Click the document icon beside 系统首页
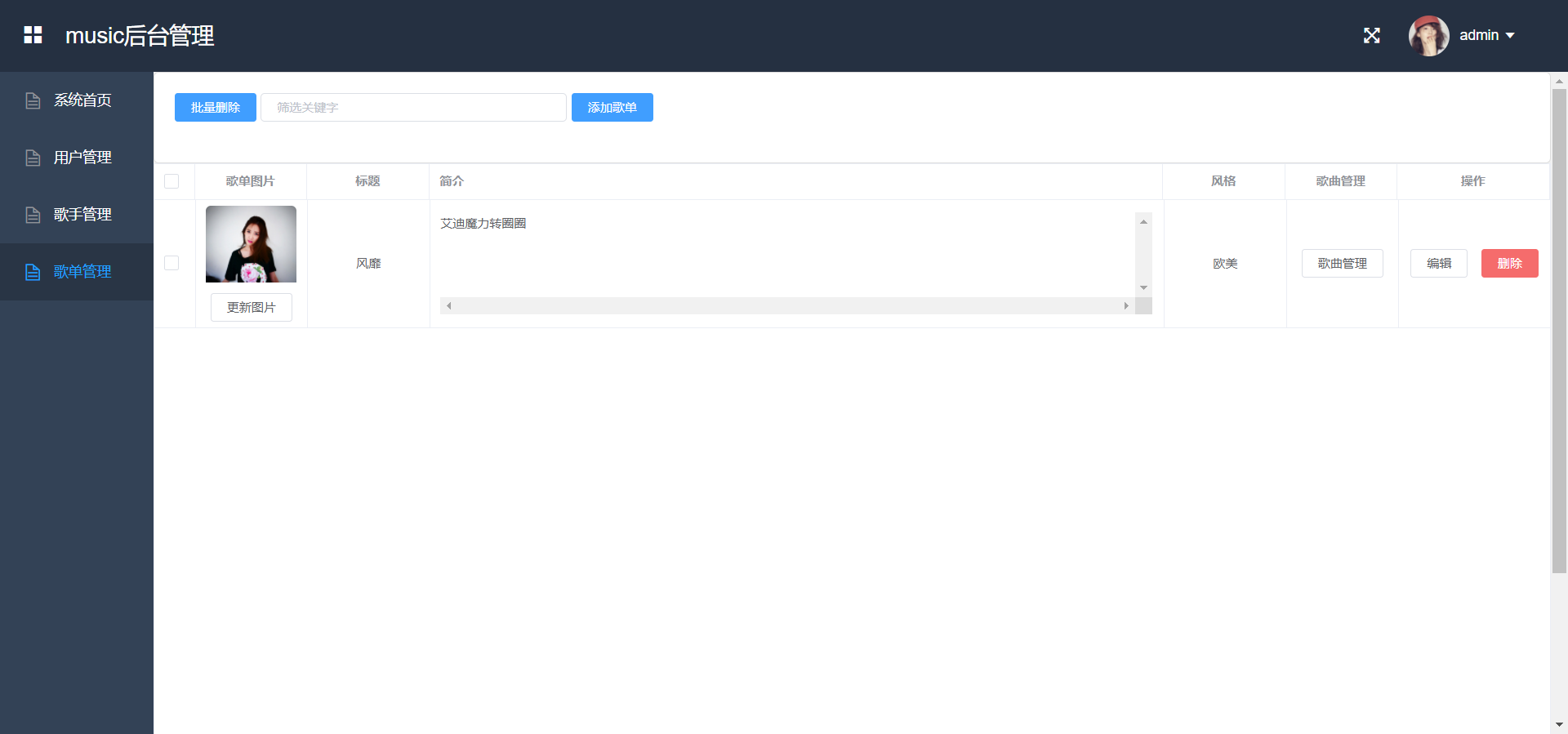This screenshot has width=1568, height=734. [33, 100]
